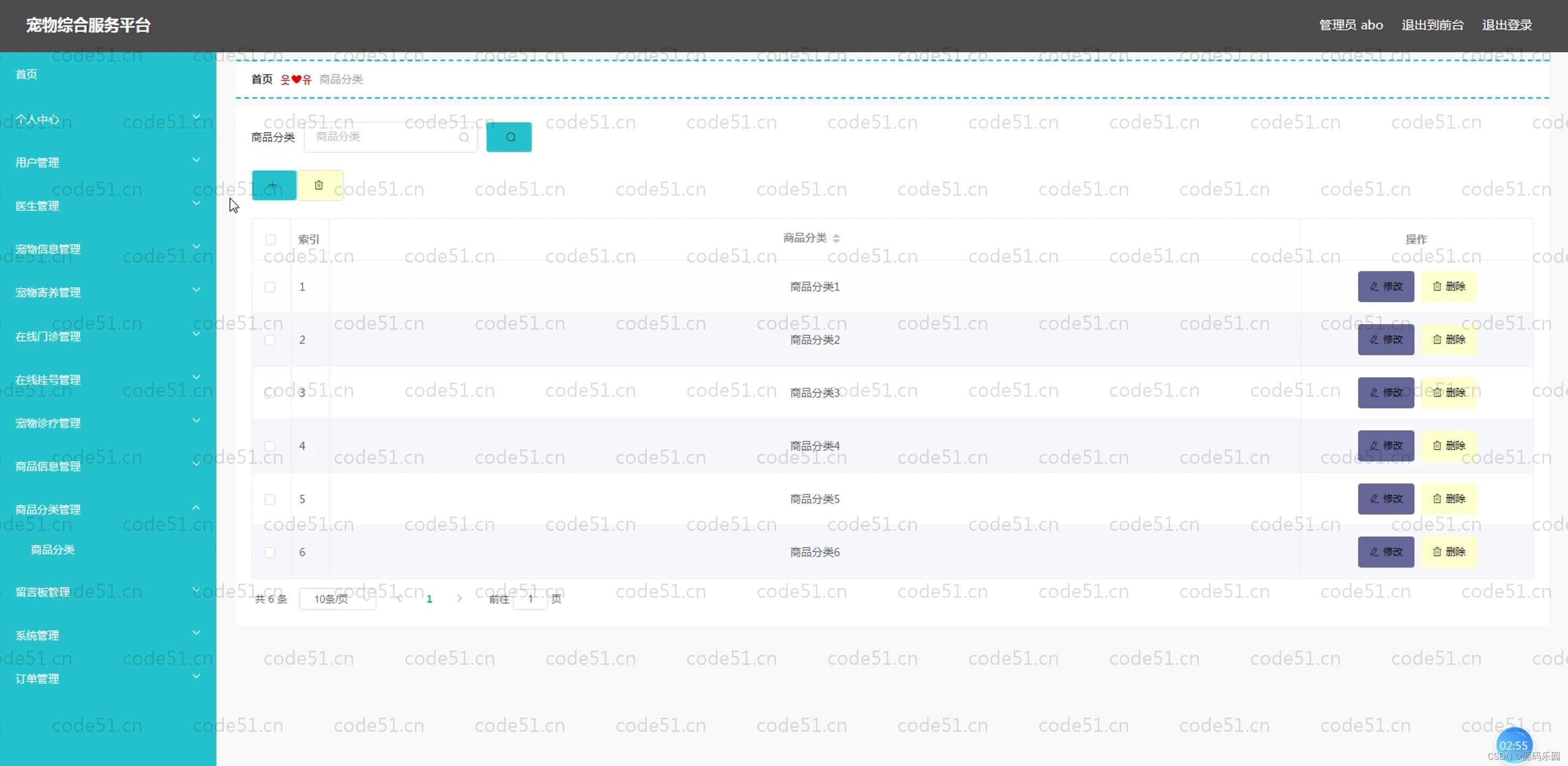Click the 修改 edit button for 商品分类1
The image size is (1568, 766).
coord(1386,286)
